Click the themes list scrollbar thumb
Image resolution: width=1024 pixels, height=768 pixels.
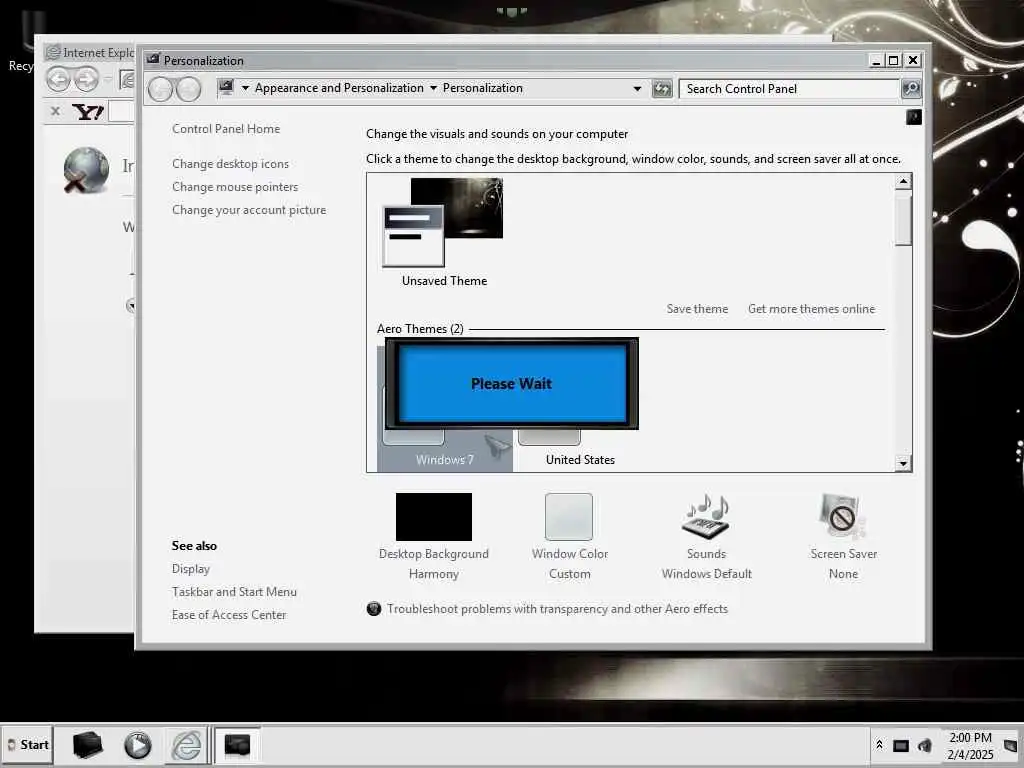903,219
